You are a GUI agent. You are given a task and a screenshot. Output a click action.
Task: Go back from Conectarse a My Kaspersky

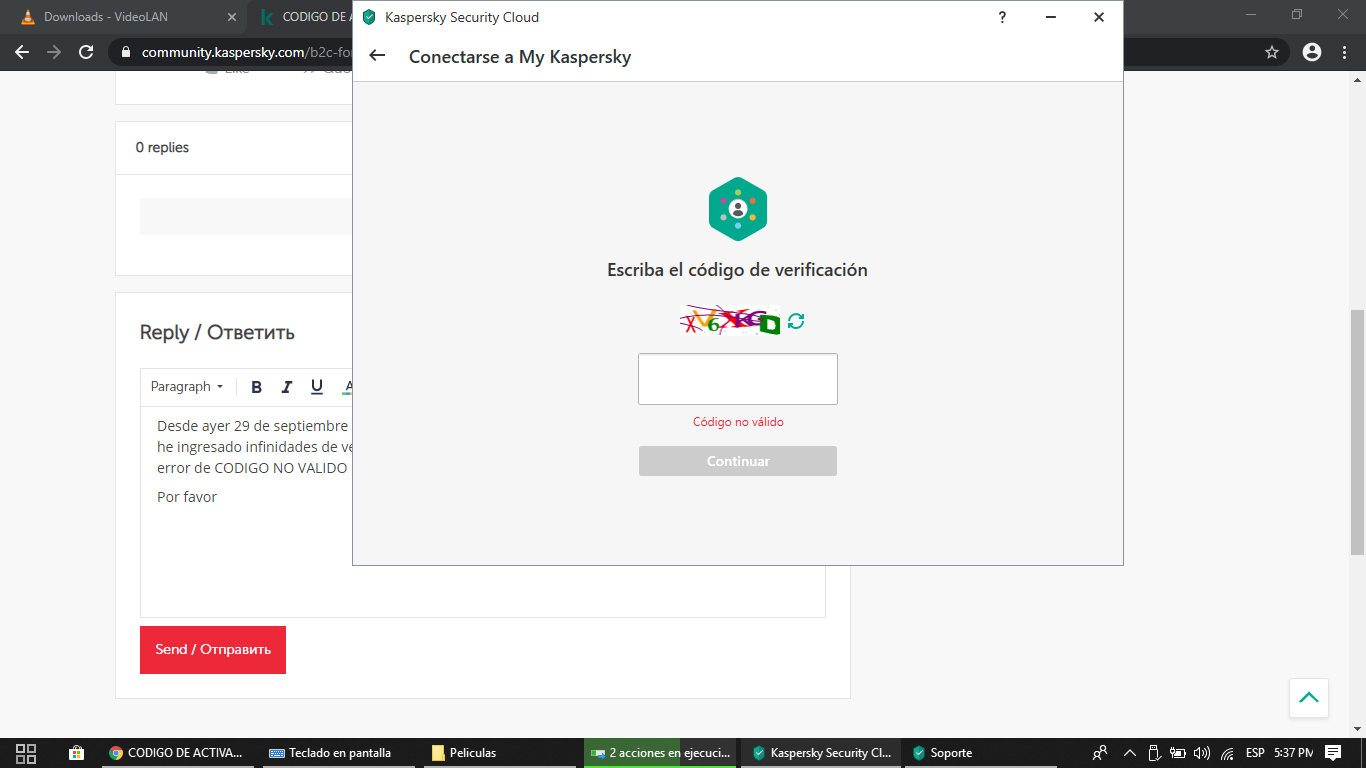[377, 56]
